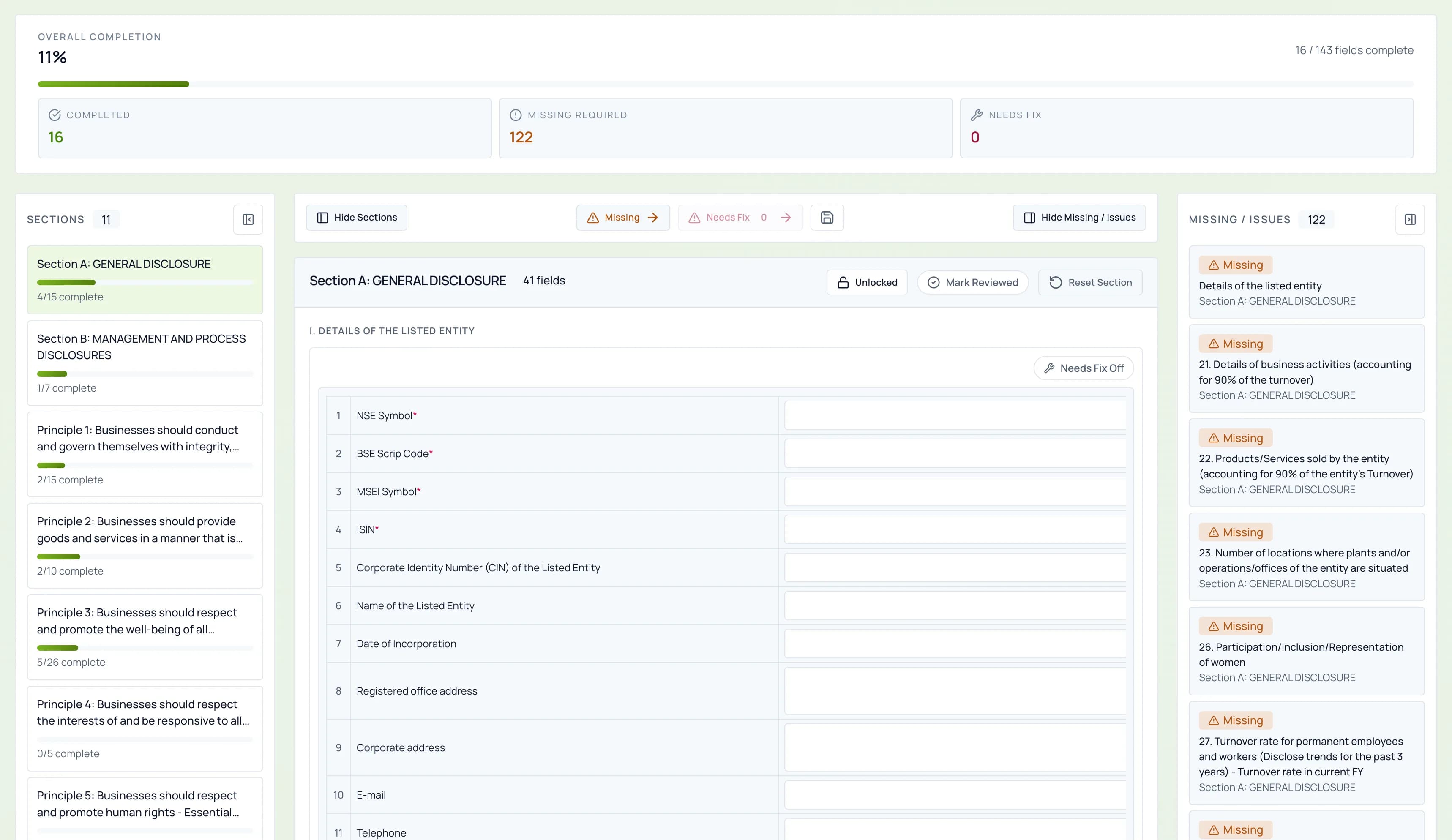Screen dimensions: 1452x840
Task: Click the Telephone row label
Action: click(x=381, y=832)
